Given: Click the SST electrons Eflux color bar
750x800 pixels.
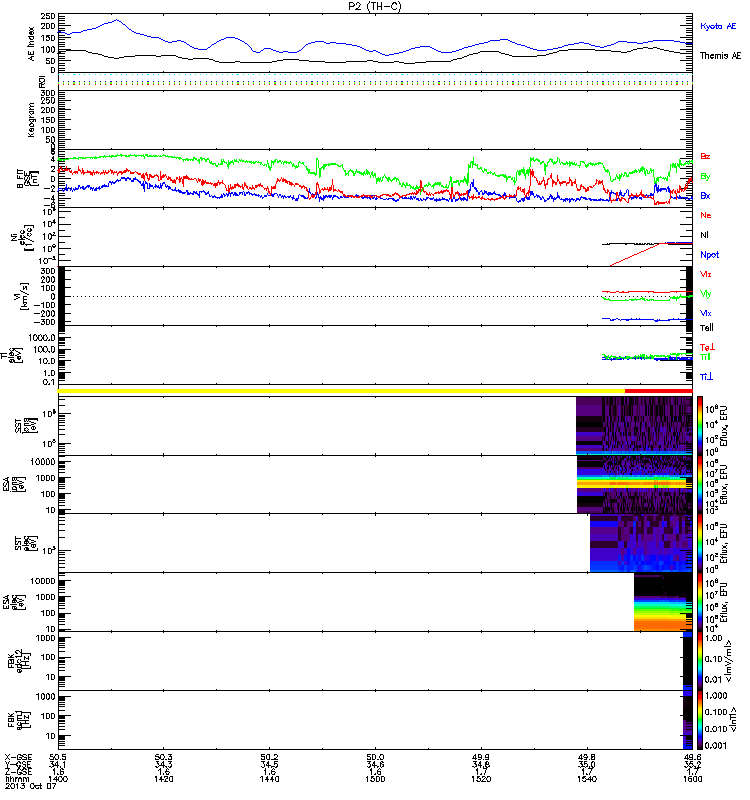Looking at the screenshot, I should click(699, 543).
